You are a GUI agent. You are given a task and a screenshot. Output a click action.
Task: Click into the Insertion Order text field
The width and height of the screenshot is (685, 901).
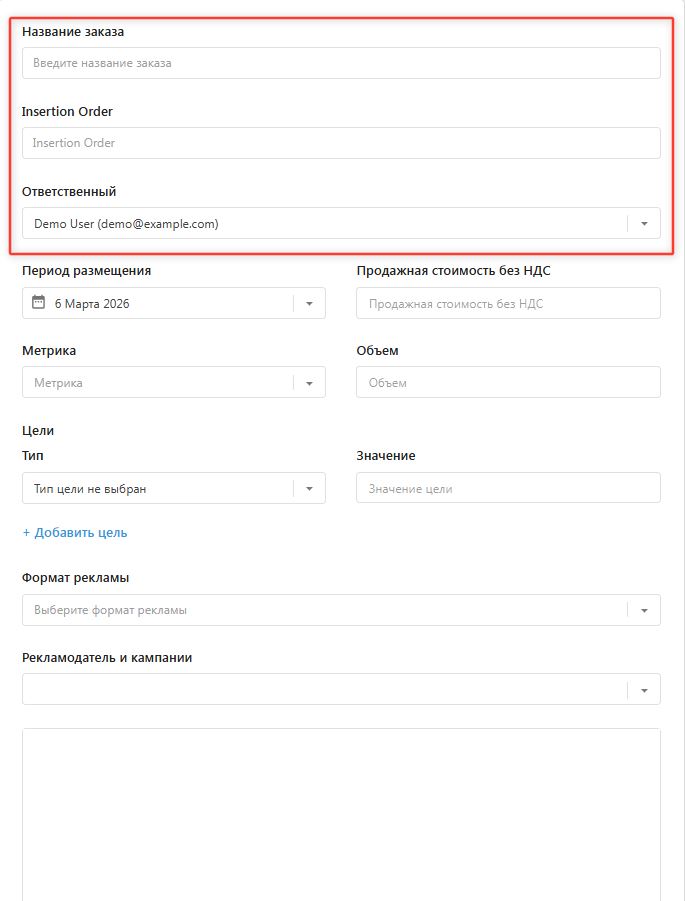tap(341, 143)
